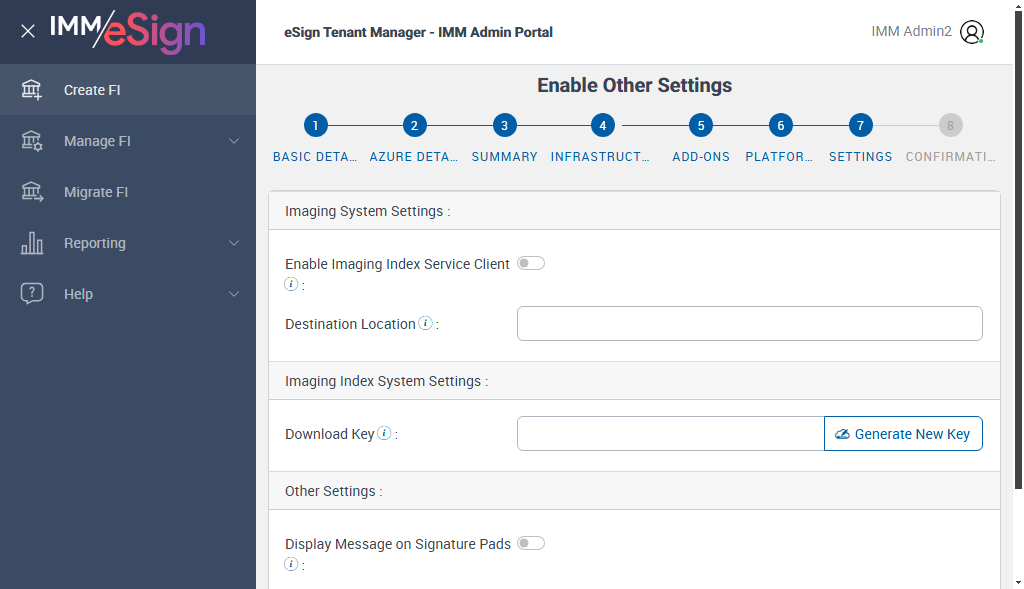Expand the Manage FI submenu chevron
1024x589 pixels.
coord(234,141)
